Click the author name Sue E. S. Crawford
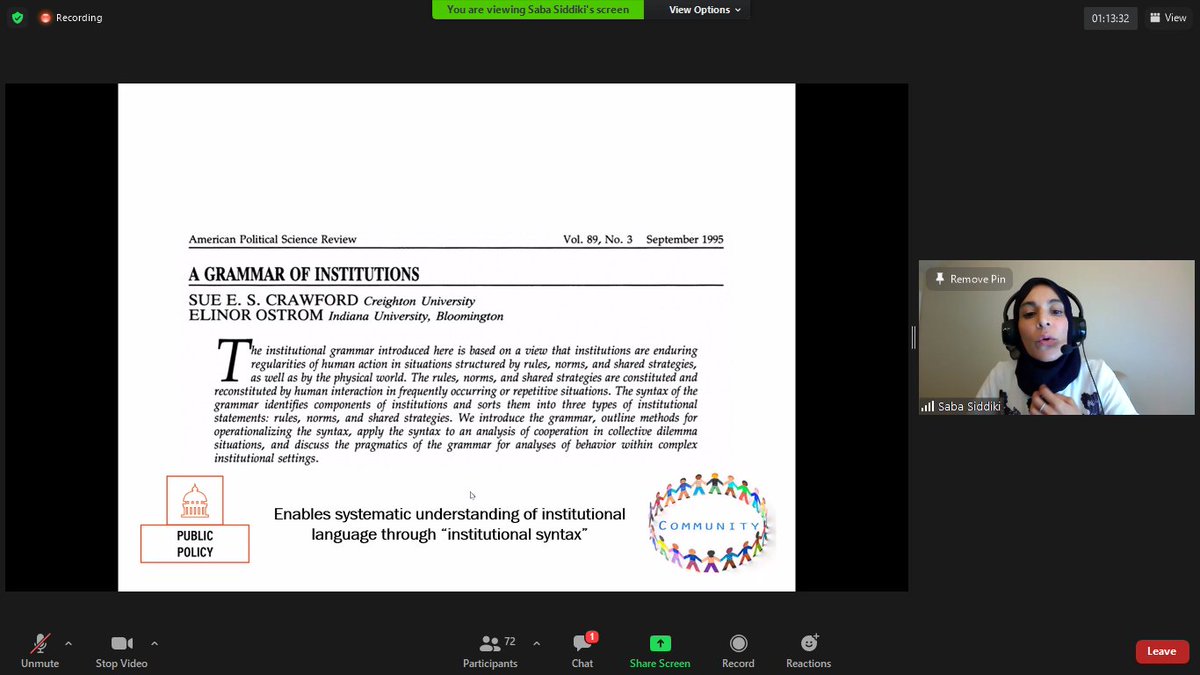This screenshot has height=675, width=1200. tap(274, 301)
